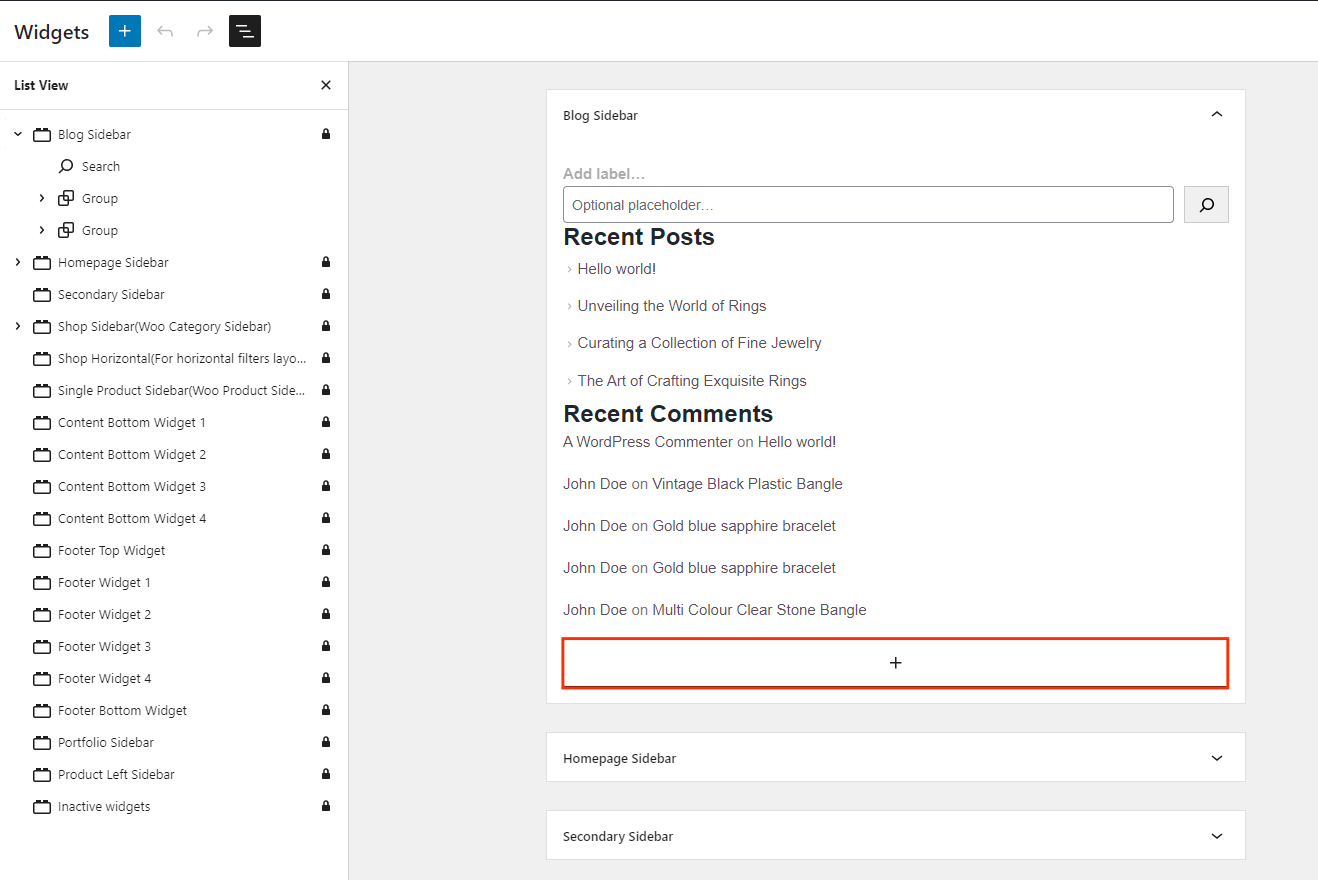The height and width of the screenshot is (880, 1318).
Task: Expand Shop Sidebar tree item
Action: coord(18,326)
